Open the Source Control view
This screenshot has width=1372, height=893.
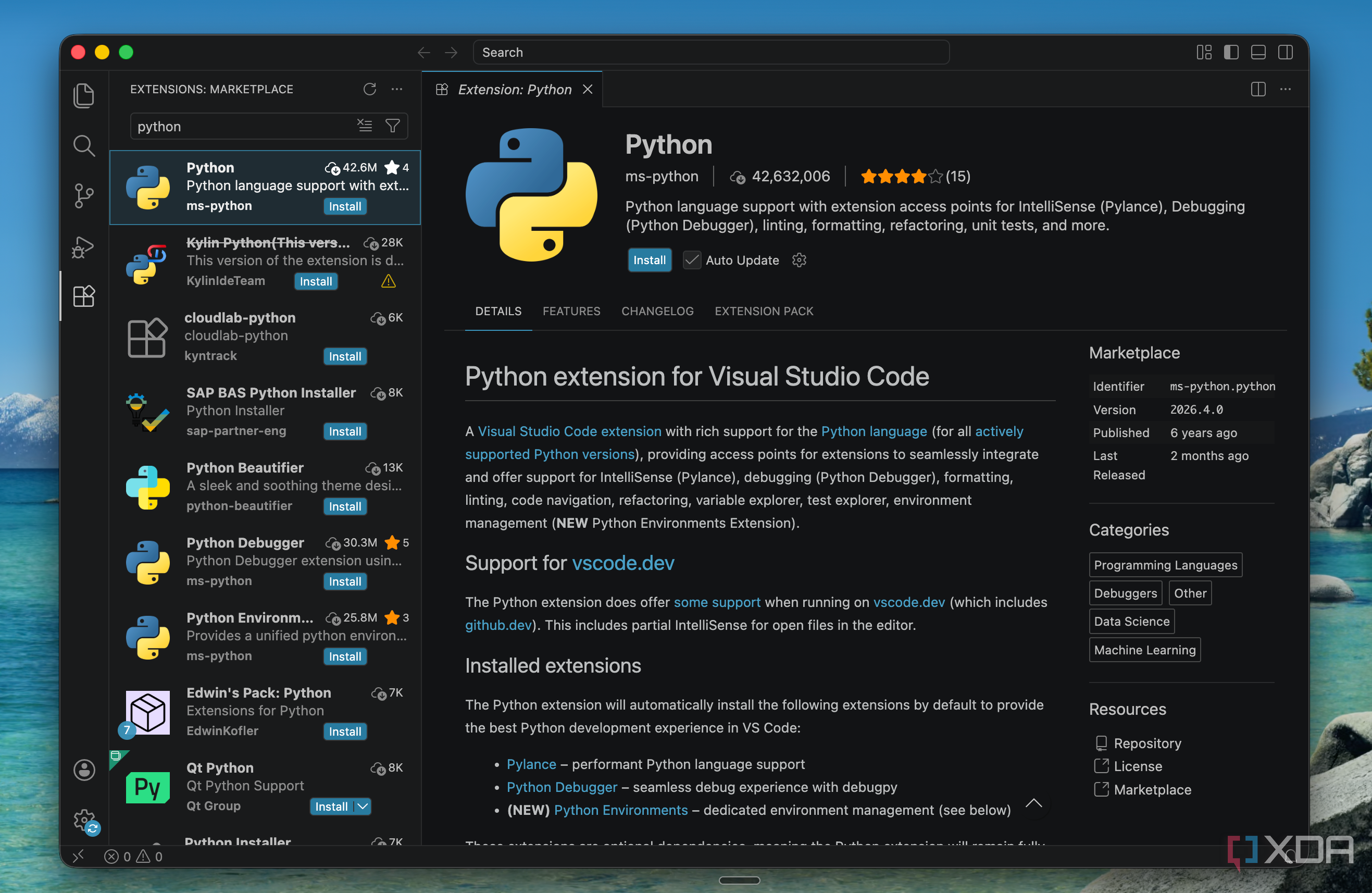(x=84, y=196)
